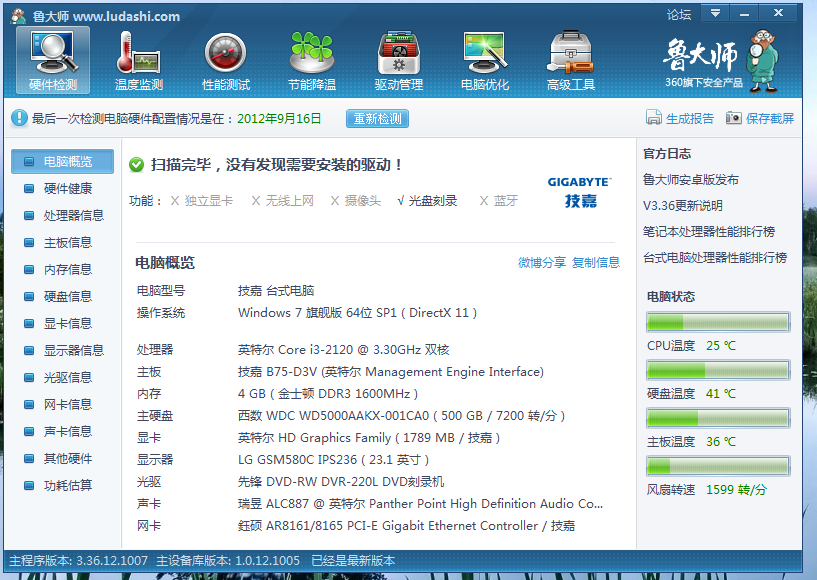Screen dimensions: 817x580
Task: Click the AR8161/8165 Ethernet Controller value
Action: coord(406,526)
